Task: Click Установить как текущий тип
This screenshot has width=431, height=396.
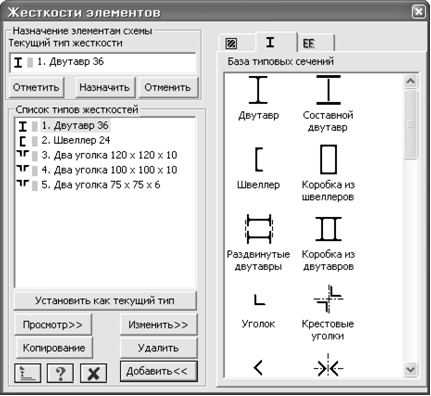Action: pyautogui.click(x=105, y=301)
